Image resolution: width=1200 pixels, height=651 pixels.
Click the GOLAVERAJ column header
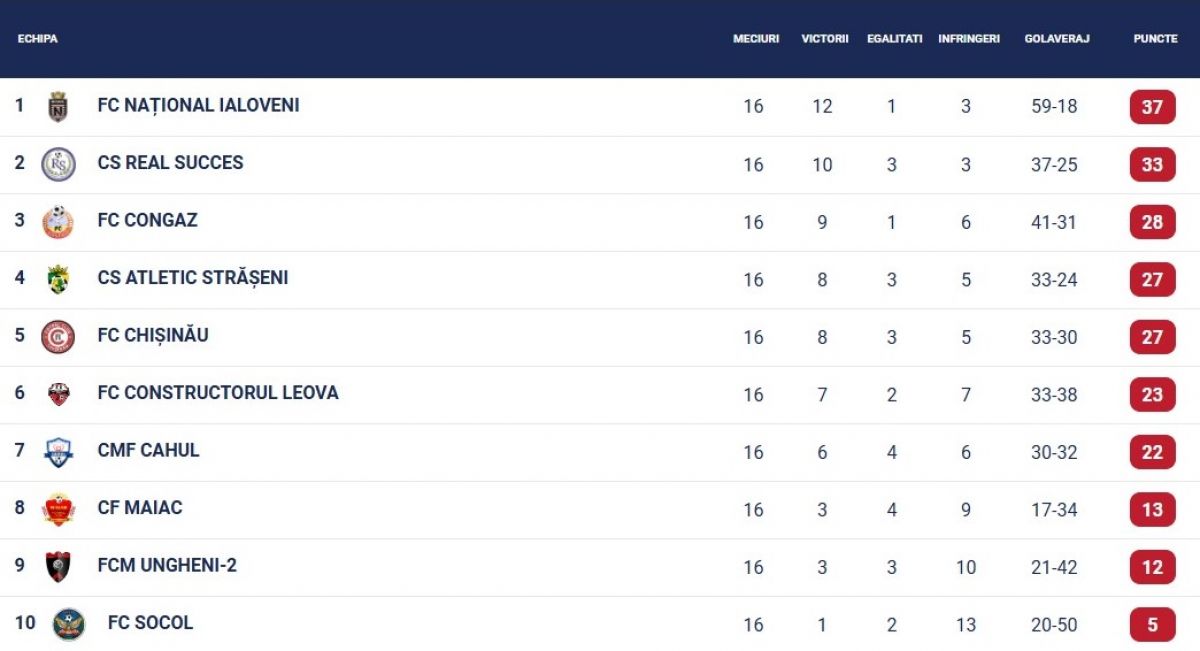click(x=1056, y=39)
